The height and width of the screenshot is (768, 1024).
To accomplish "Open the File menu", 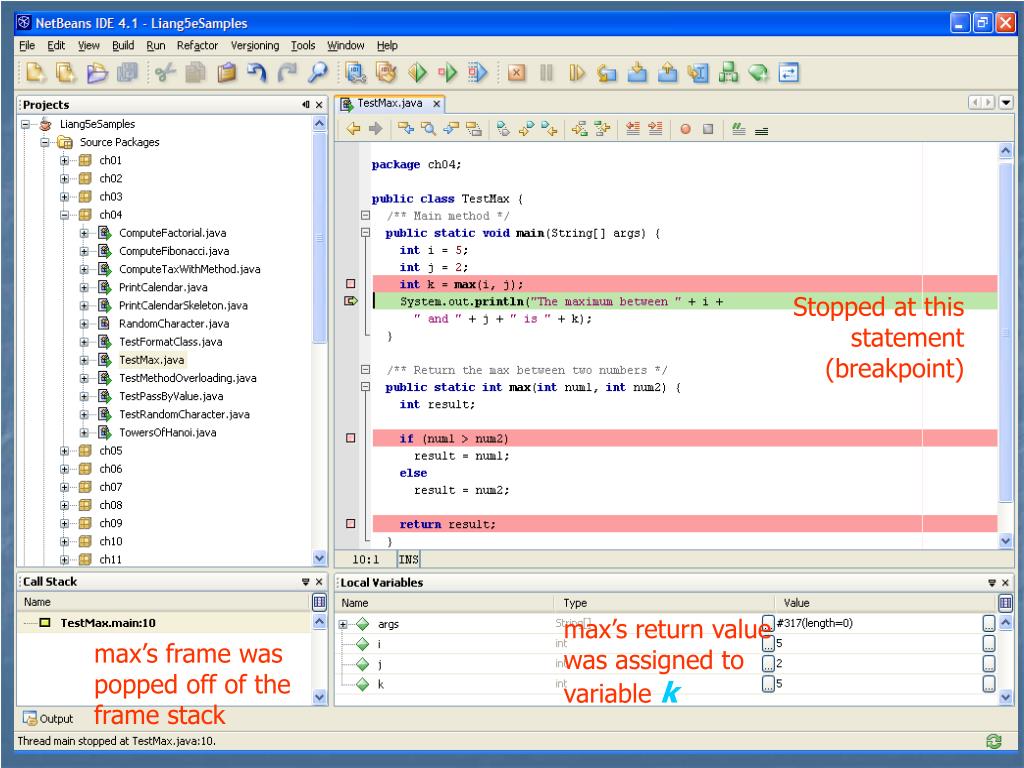I will coord(27,45).
